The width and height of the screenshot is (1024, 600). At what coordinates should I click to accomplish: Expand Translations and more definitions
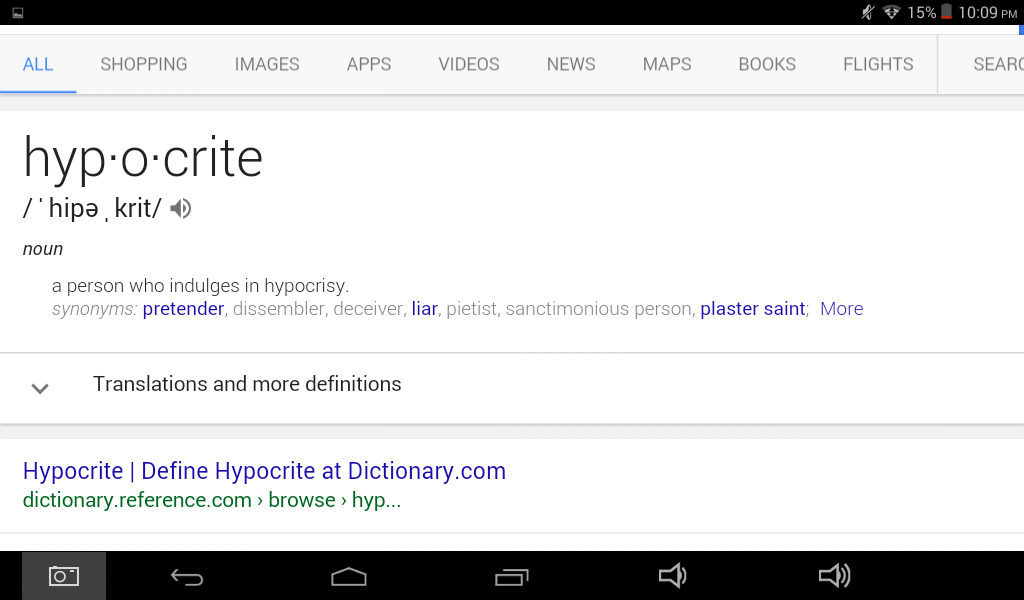pos(247,384)
